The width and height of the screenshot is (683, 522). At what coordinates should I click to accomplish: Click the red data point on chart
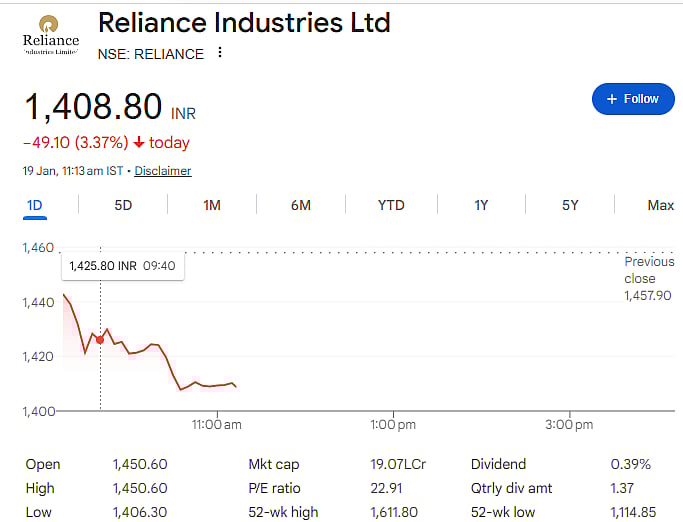pos(100,340)
